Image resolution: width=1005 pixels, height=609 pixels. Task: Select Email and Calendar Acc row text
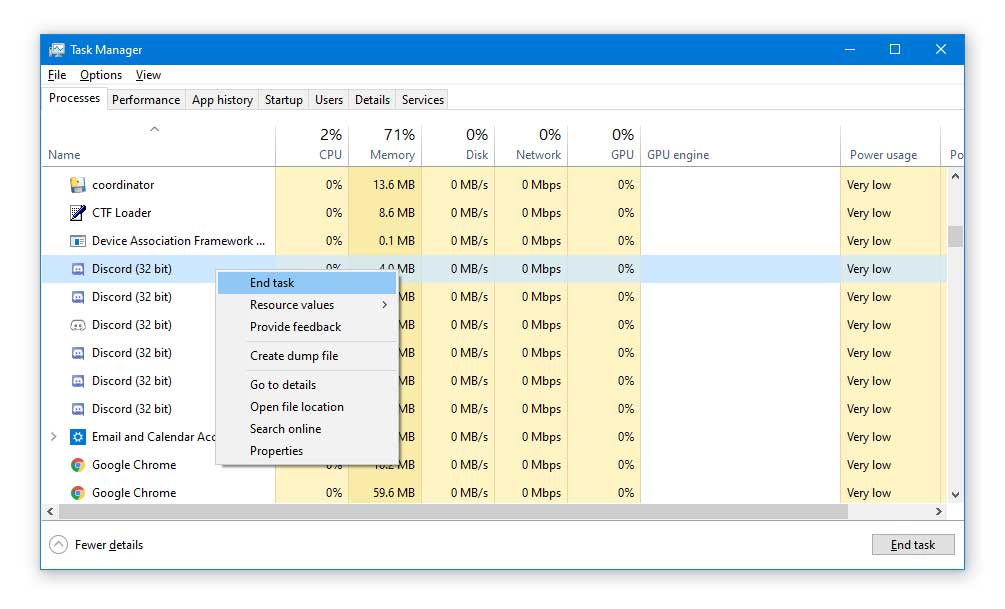coord(153,437)
